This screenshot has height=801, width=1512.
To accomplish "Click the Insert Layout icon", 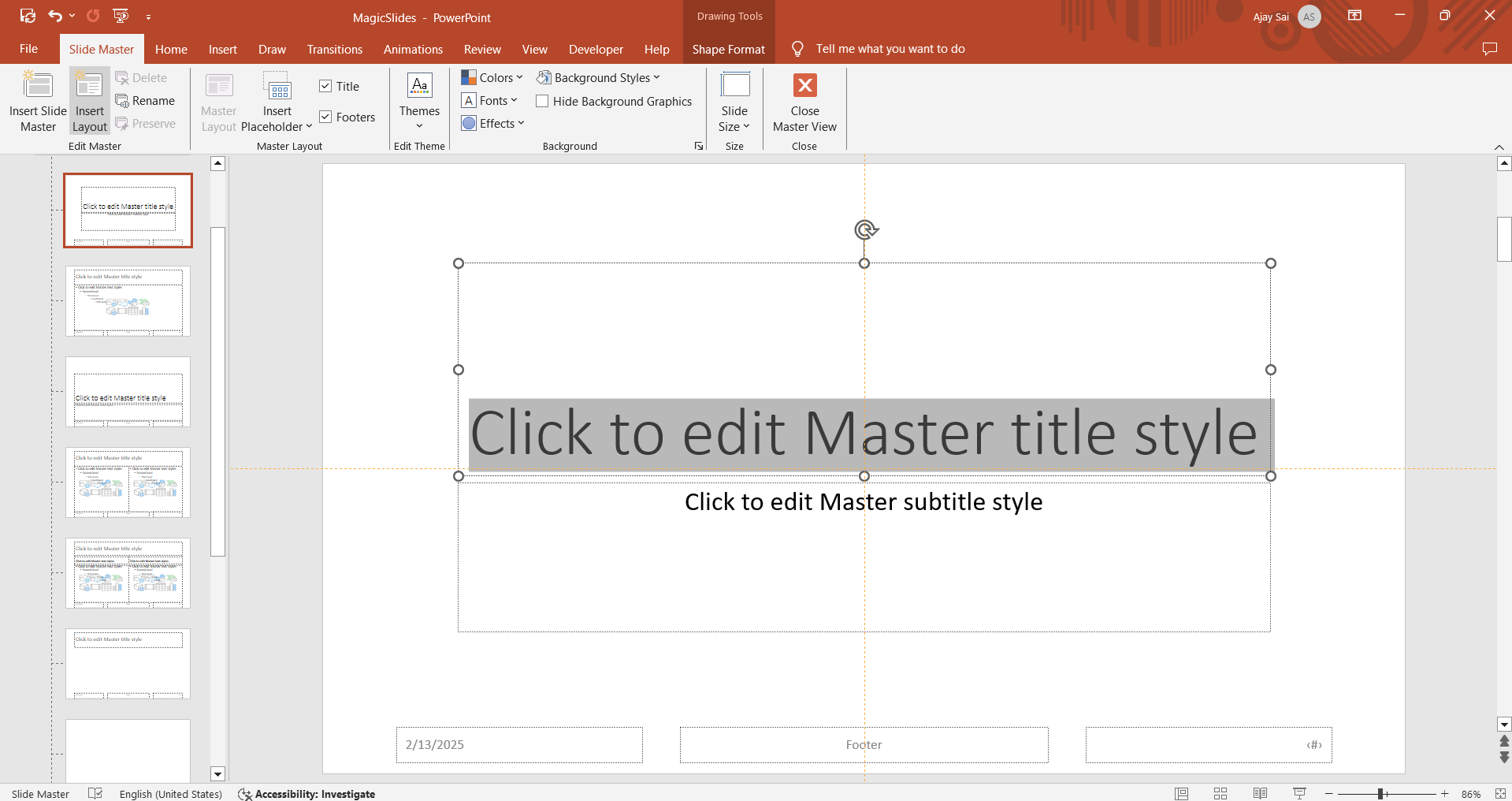I will [89, 87].
